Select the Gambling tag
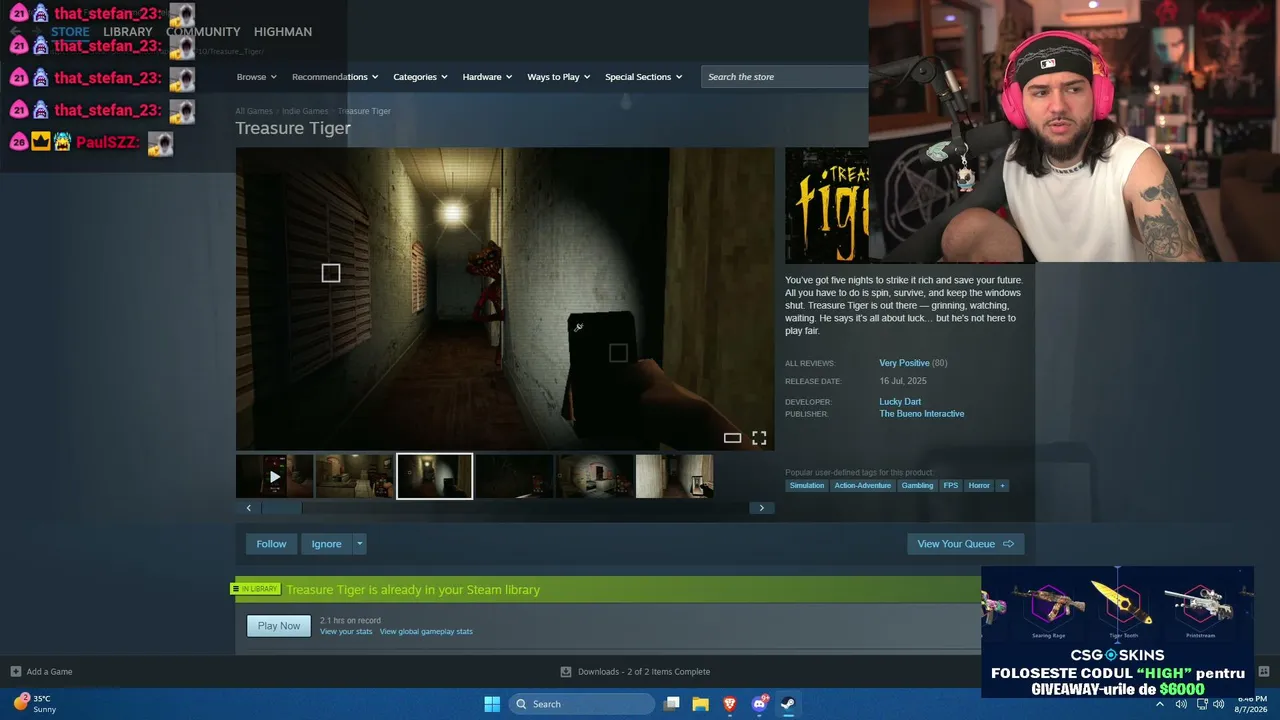Viewport: 1280px width, 720px height. (x=917, y=486)
